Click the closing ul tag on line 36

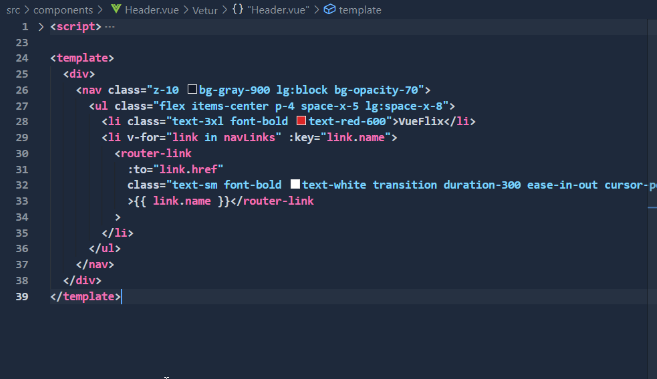point(105,248)
